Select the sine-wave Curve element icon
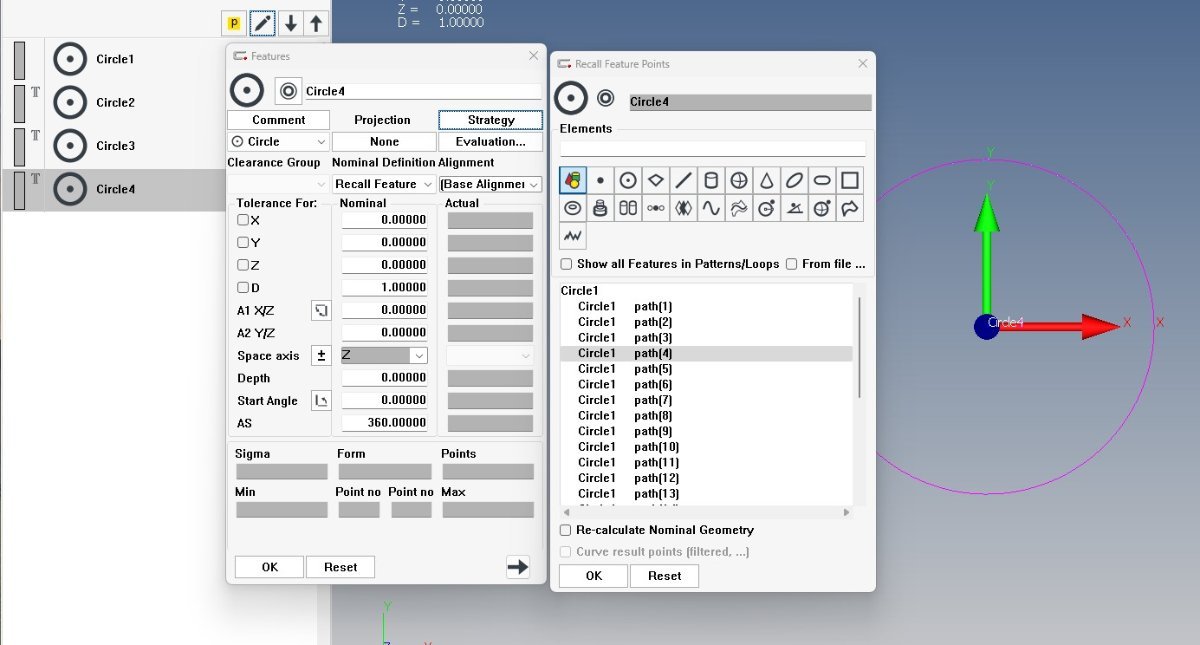The height and width of the screenshot is (645, 1200). (x=711, y=209)
